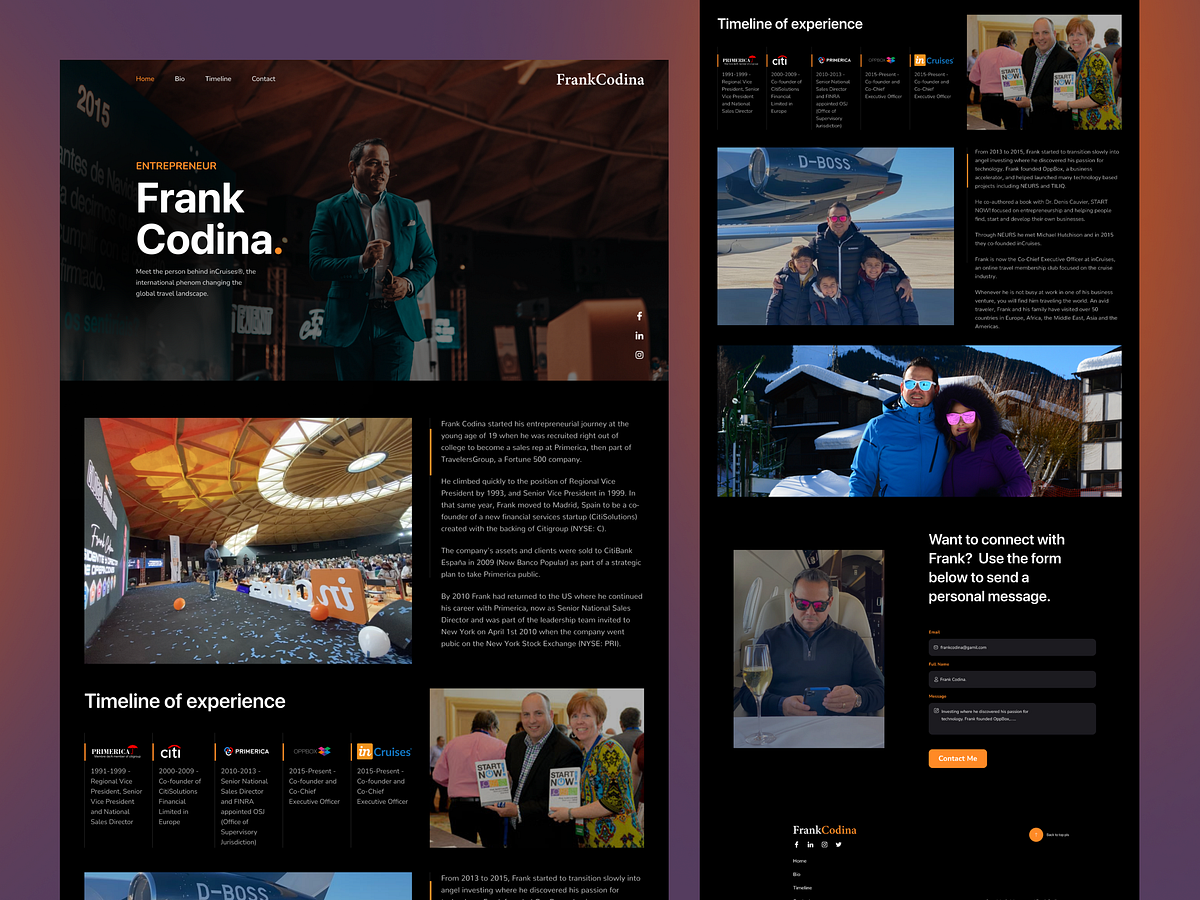This screenshot has width=1200, height=900.
Task: Open the stage arena photo with confetti
Action: (x=248, y=541)
